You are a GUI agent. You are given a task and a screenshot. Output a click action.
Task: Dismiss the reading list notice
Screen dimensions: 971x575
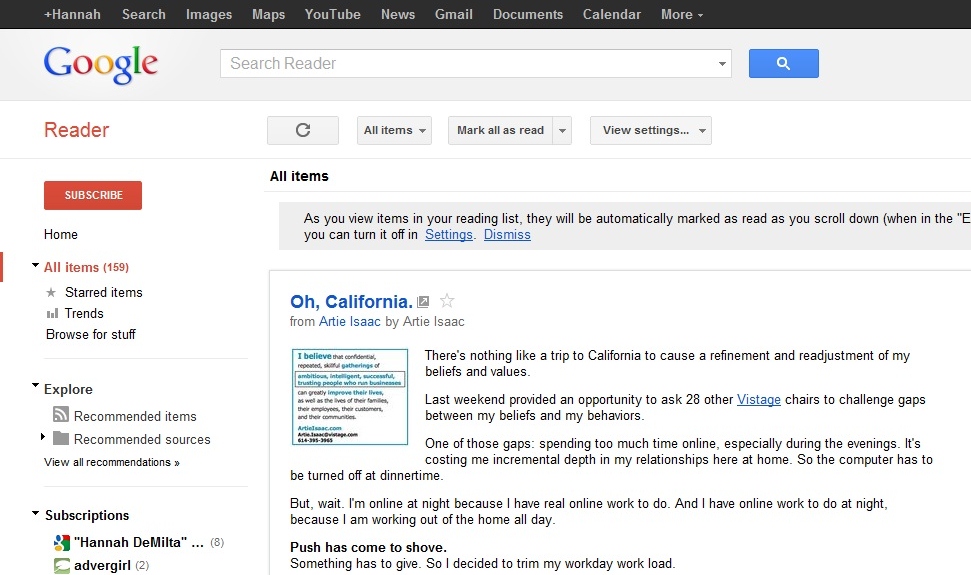(507, 235)
